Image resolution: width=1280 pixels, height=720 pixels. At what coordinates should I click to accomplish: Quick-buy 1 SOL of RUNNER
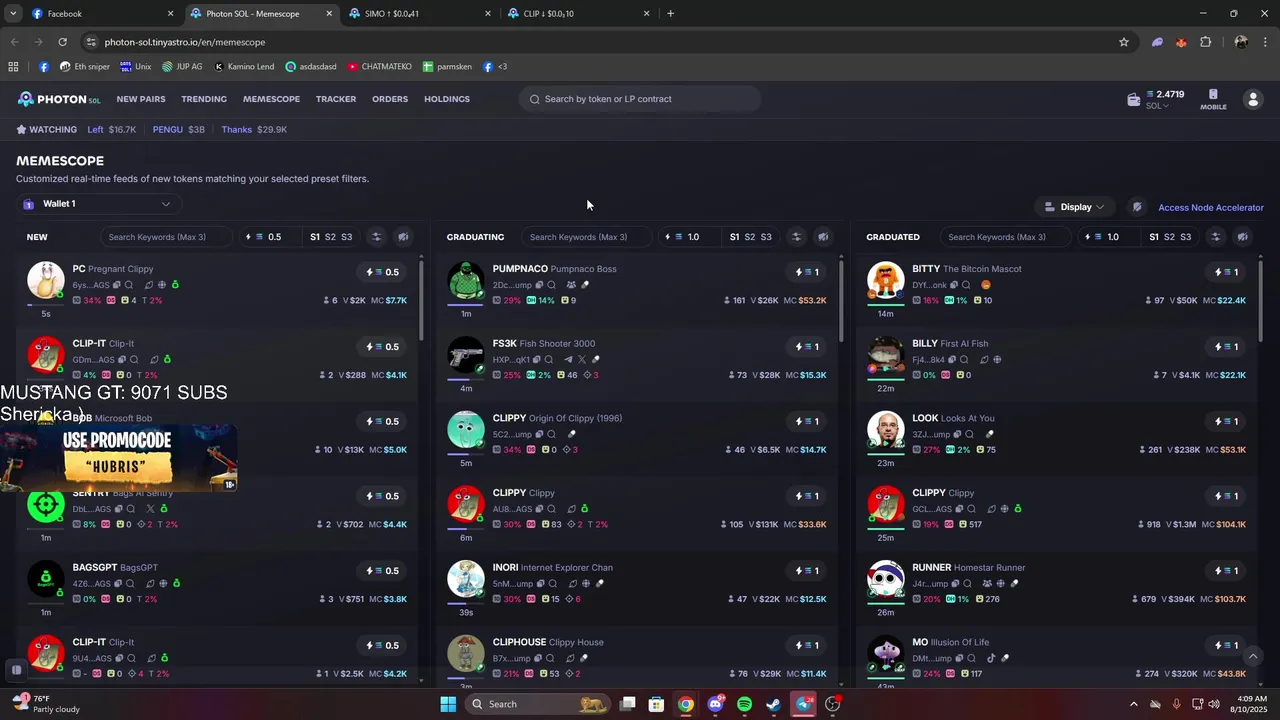tap(1227, 571)
